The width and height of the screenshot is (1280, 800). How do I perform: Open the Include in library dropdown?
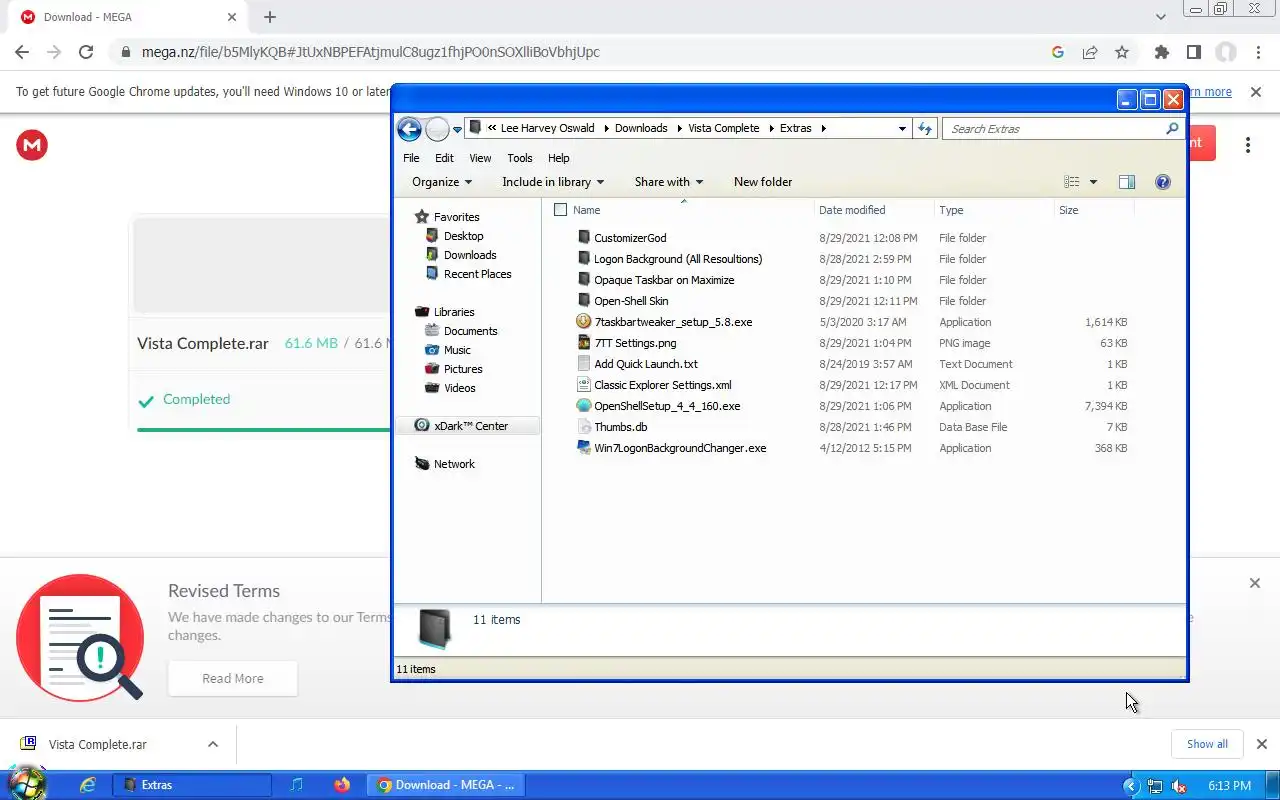point(553,182)
